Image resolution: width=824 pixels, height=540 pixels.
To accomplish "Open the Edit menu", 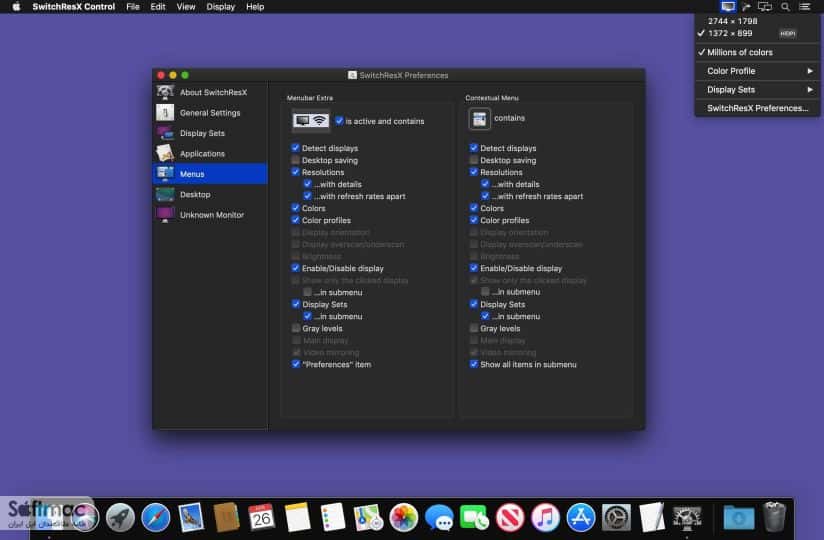I will coord(158,7).
